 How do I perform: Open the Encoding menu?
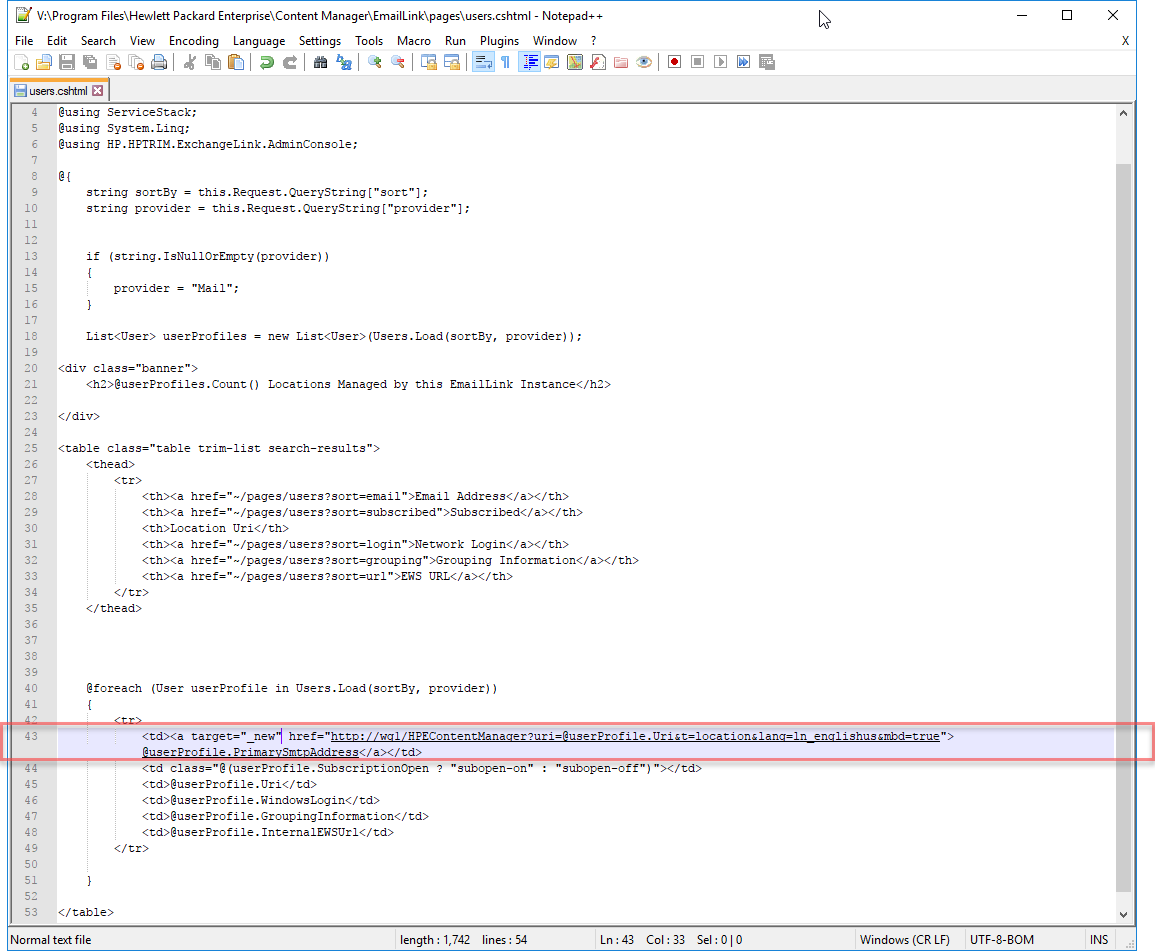(x=194, y=41)
